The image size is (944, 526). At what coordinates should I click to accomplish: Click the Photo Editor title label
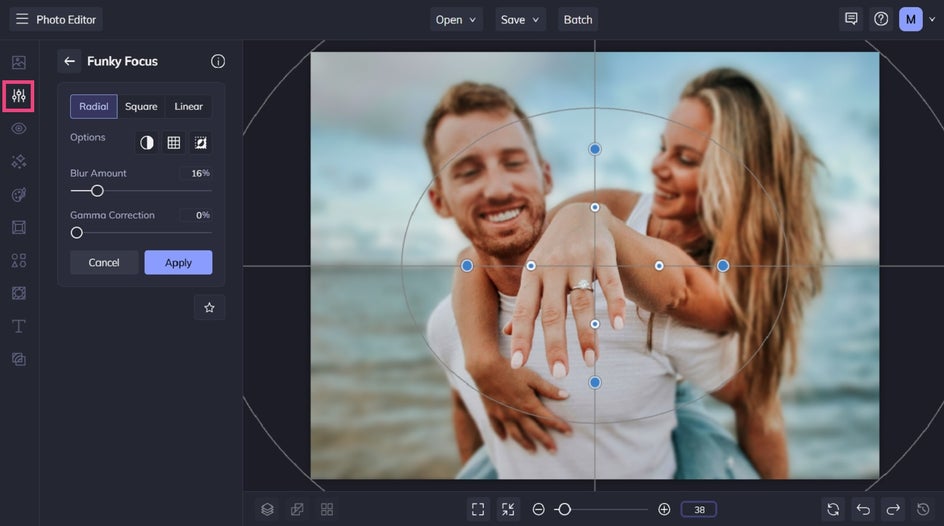(66, 19)
